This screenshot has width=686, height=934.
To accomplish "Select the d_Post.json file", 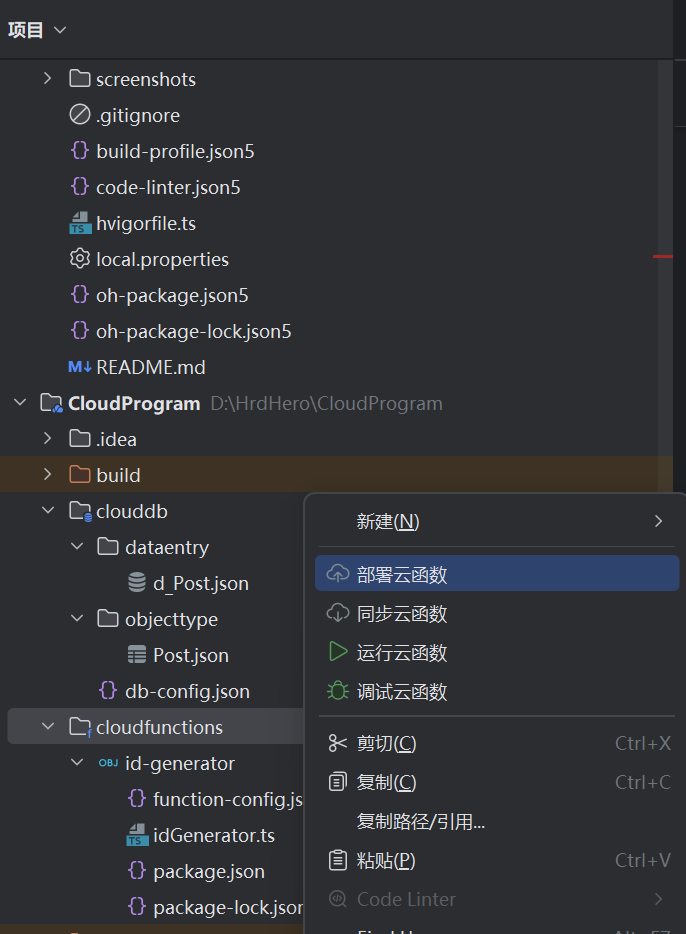I will pos(200,583).
